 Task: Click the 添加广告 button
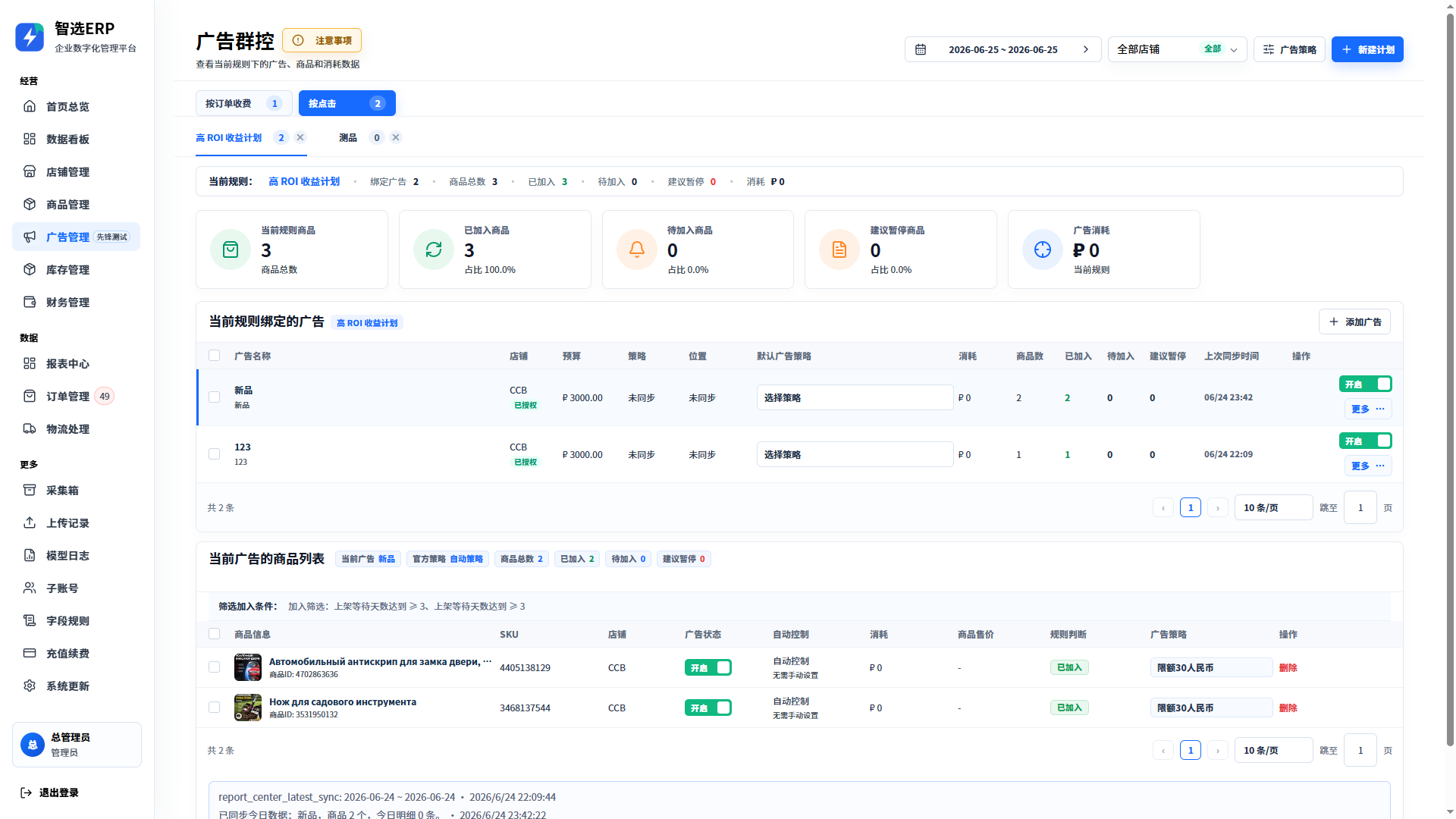(x=1354, y=322)
